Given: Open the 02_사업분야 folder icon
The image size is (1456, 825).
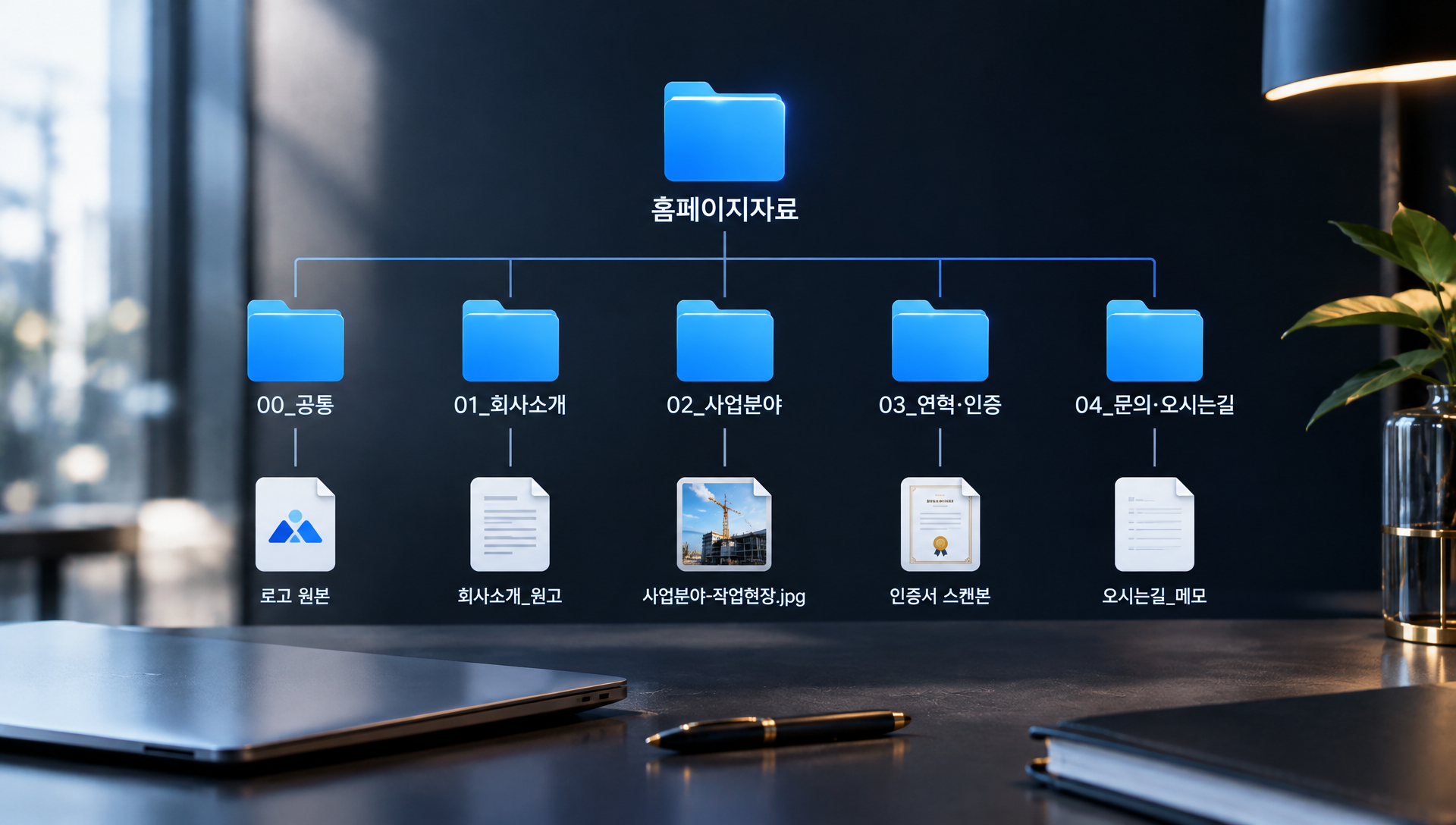Looking at the screenshot, I should tap(725, 340).
